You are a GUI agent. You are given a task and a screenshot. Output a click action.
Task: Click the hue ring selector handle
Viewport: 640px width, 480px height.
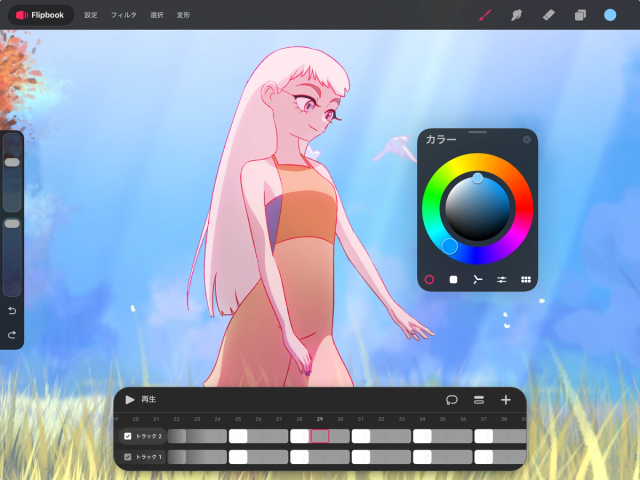click(449, 247)
